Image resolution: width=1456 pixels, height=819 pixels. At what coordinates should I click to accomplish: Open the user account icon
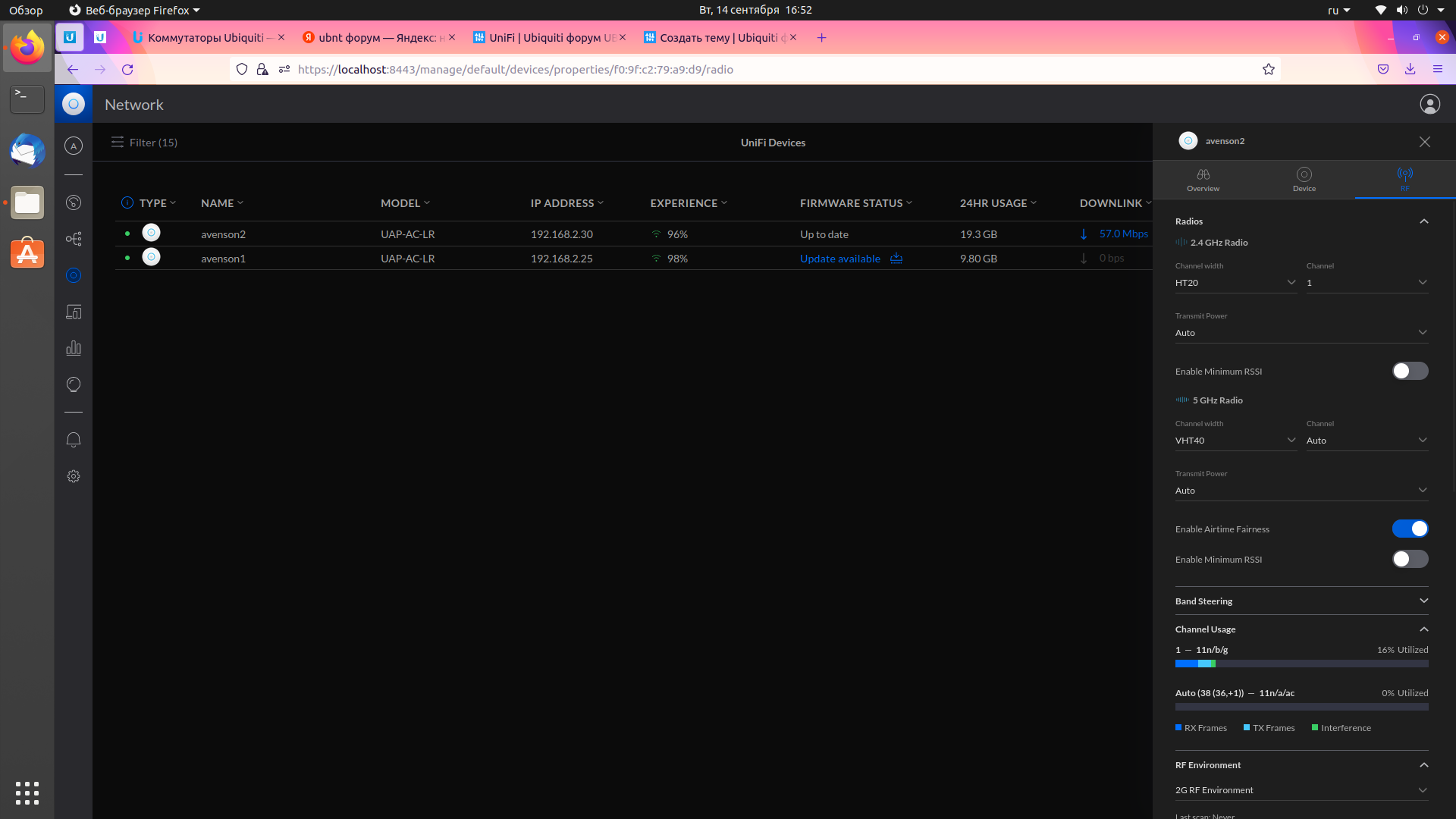click(x=1430, y=105)
